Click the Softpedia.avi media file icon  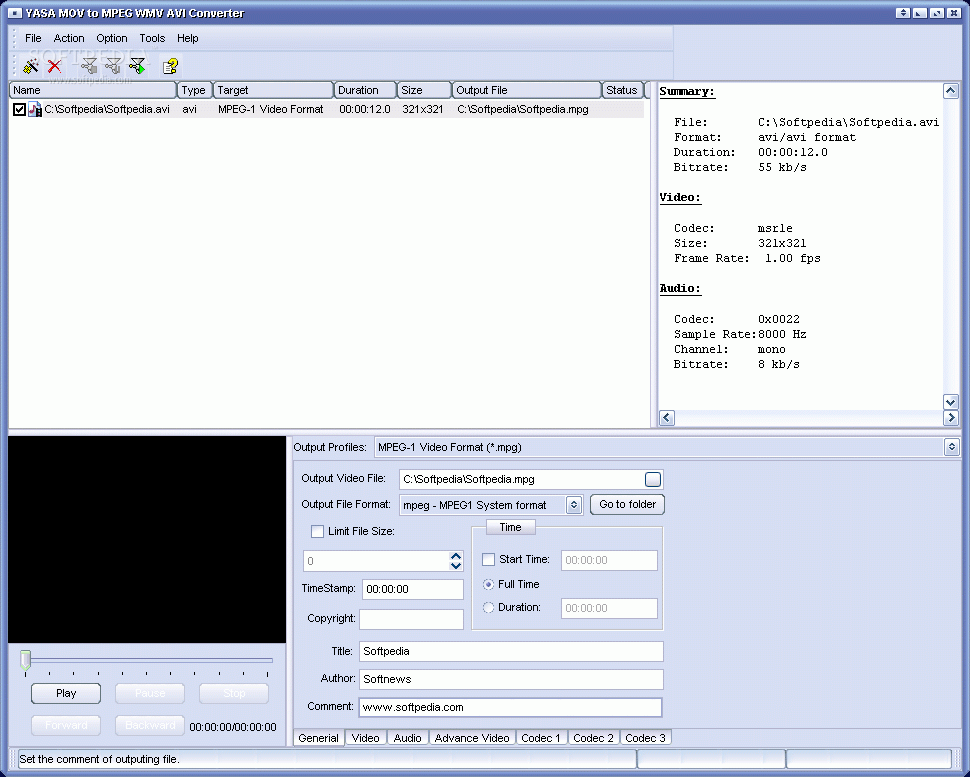pos(35,109)
